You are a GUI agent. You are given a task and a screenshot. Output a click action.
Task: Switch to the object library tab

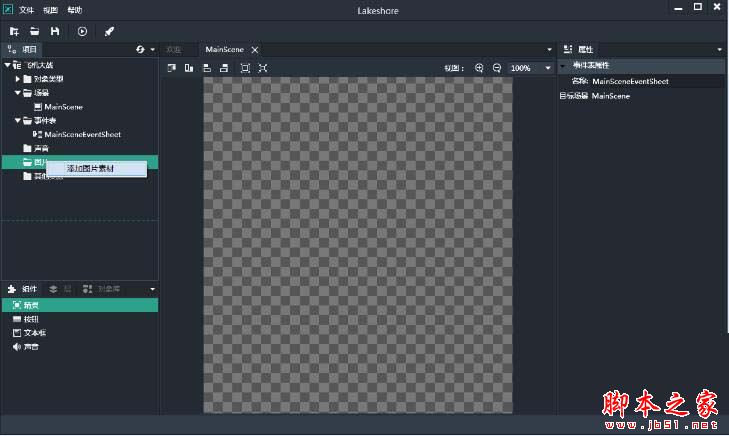[101, 289]
